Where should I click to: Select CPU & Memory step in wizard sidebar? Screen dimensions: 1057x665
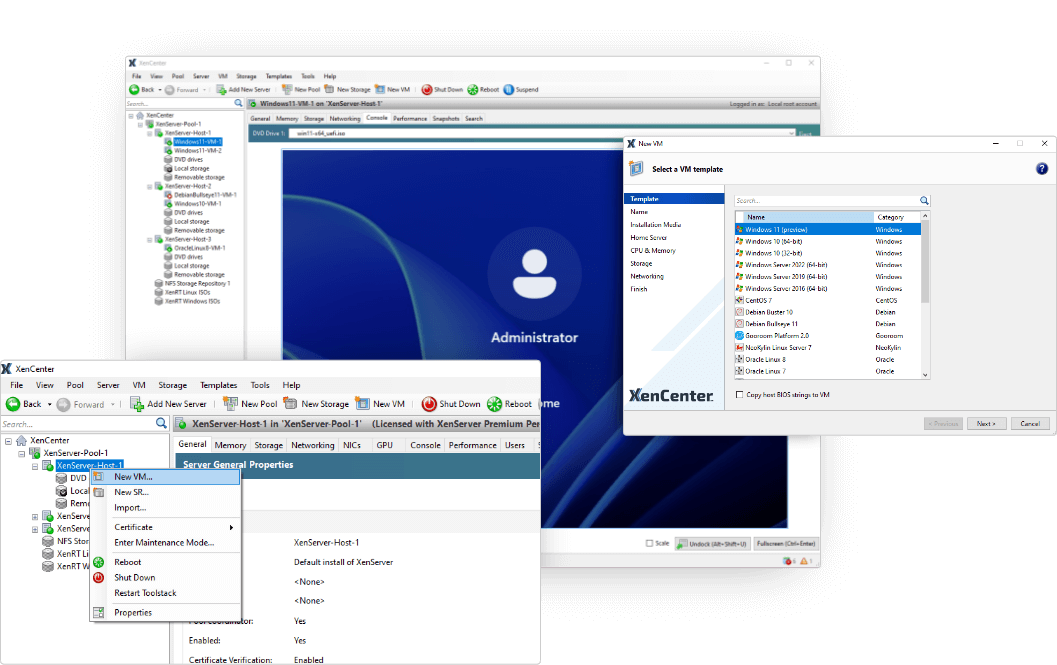[653, 250]
